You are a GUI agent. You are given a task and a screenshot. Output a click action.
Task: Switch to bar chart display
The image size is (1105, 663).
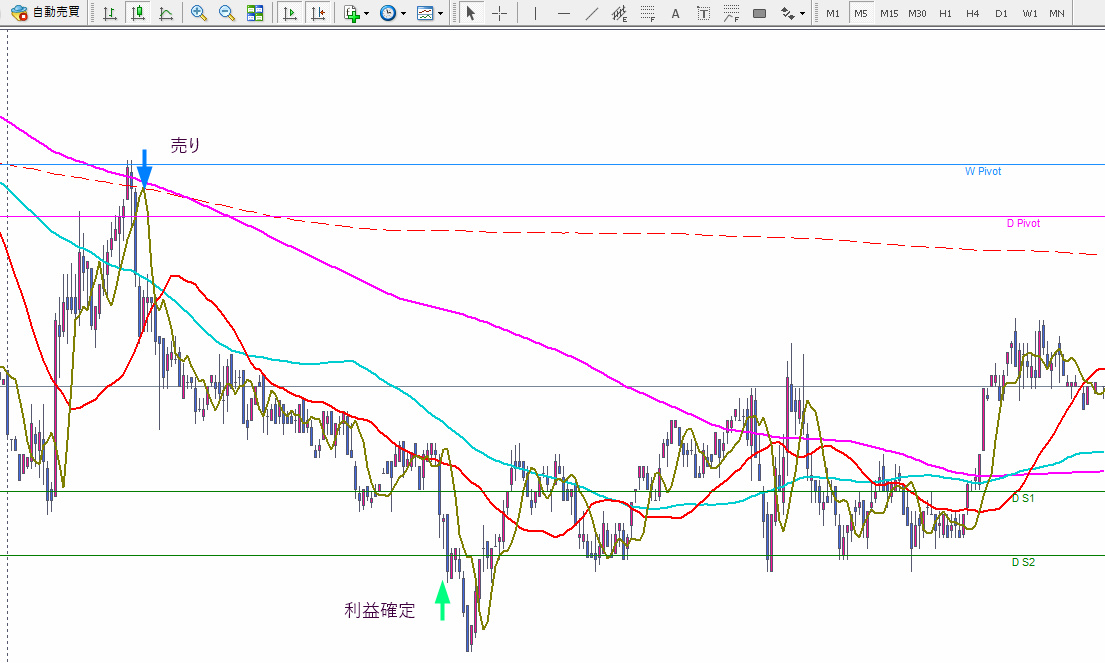(110, 13)
